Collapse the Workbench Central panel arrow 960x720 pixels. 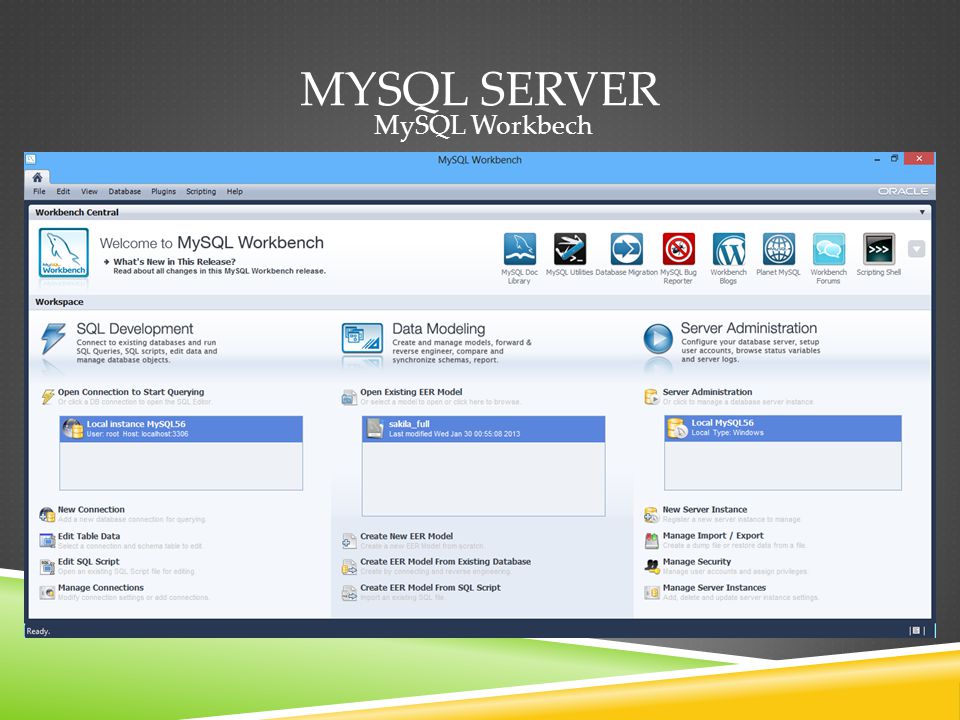[x=922, y=212]
